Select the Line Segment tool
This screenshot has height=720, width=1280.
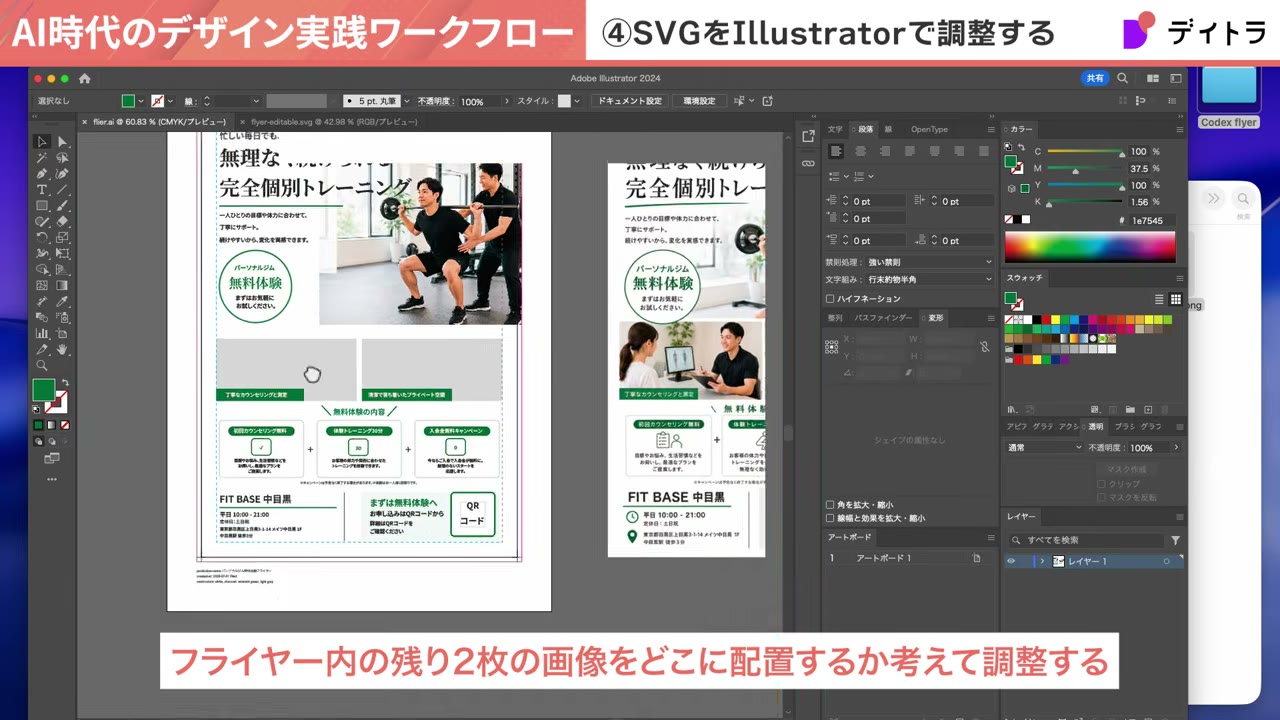coord(62,189)
